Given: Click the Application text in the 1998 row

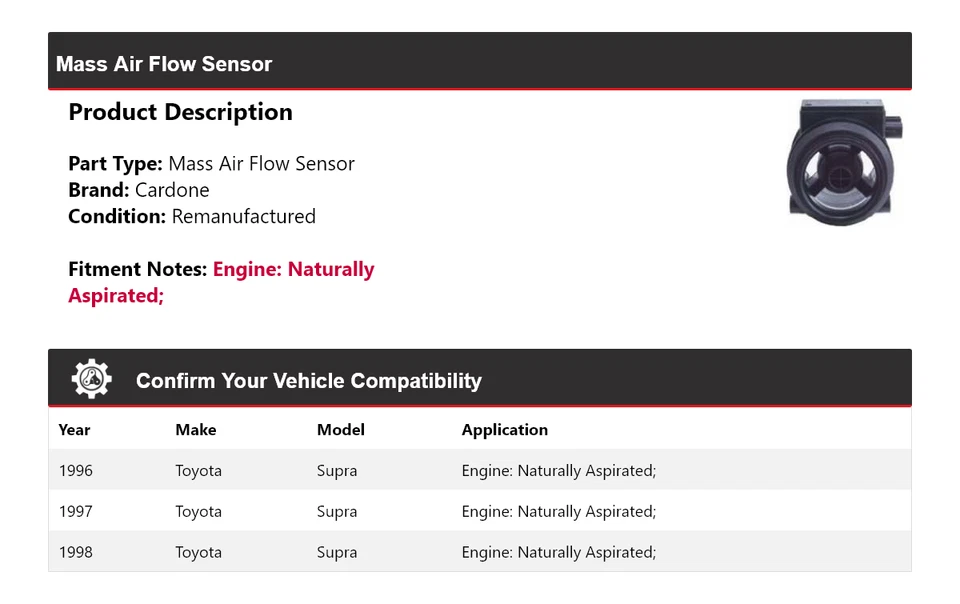Looking at the screenshot, I should coord(558,552).
